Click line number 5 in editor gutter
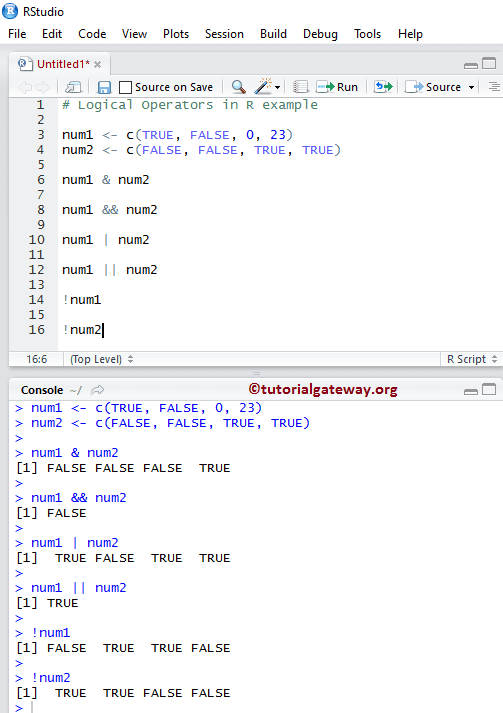Viewport: 503px width, 713px height. point(41,165)
